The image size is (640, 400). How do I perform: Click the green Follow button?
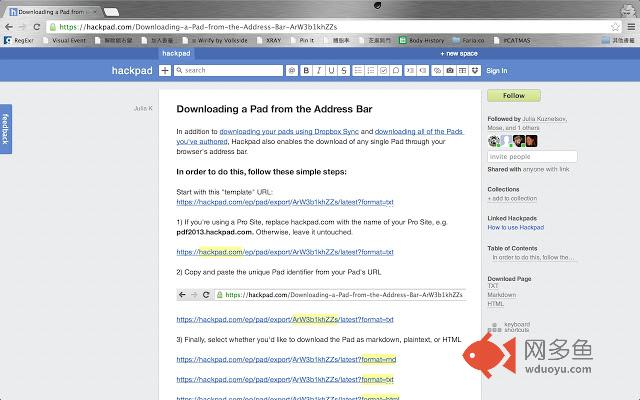pos(514,96)
